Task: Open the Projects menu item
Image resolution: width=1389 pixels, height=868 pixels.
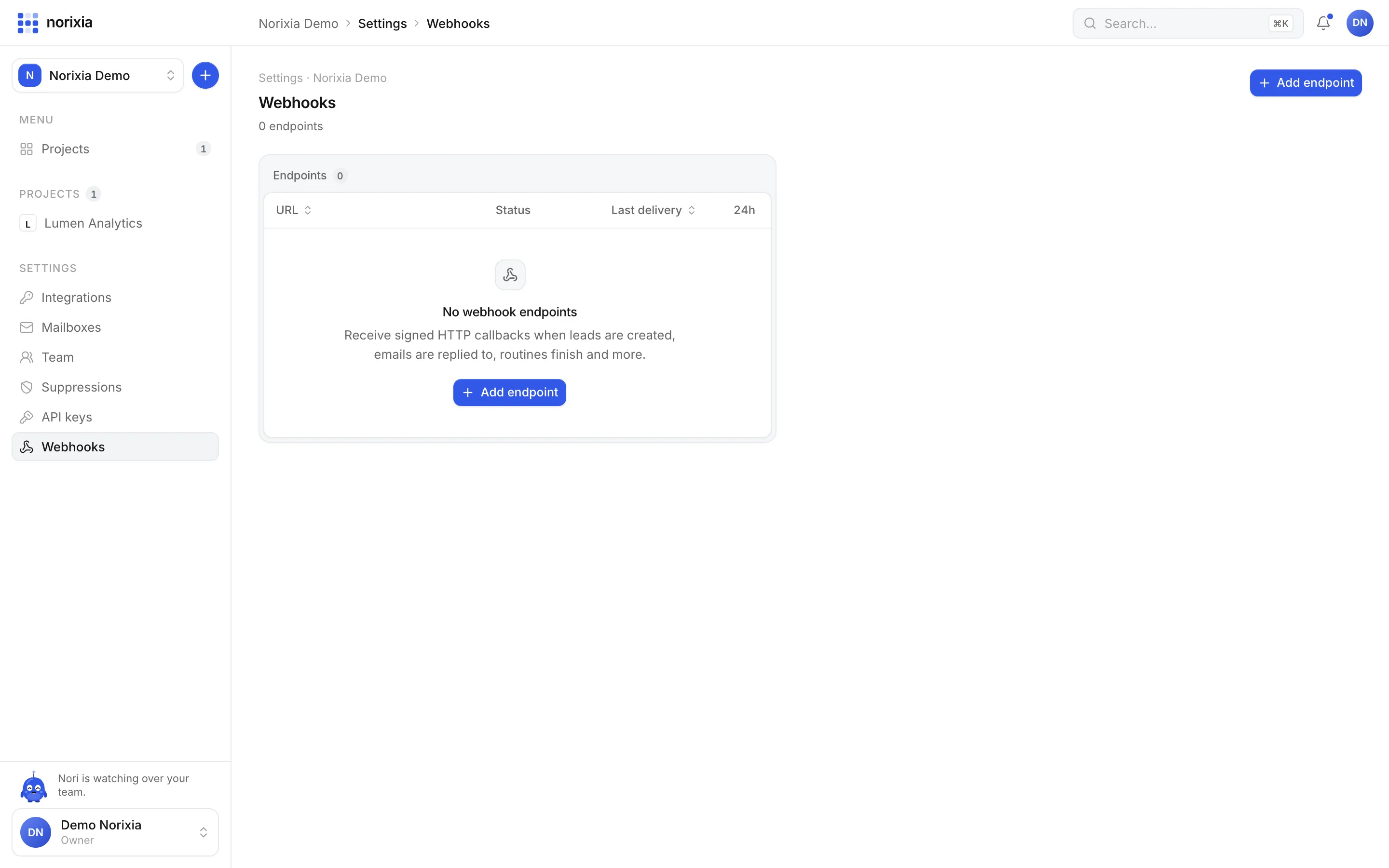Action: tap(115, 149)
